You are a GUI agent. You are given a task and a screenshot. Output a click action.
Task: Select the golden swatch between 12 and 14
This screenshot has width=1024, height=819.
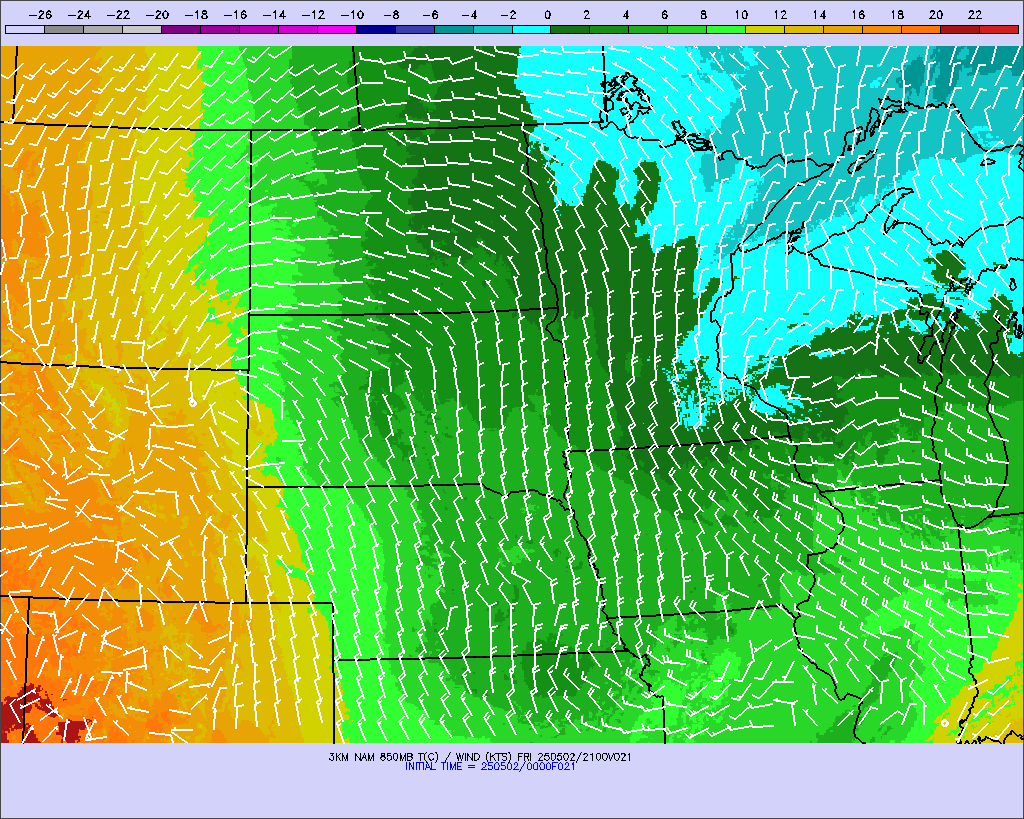click(805, 29)
